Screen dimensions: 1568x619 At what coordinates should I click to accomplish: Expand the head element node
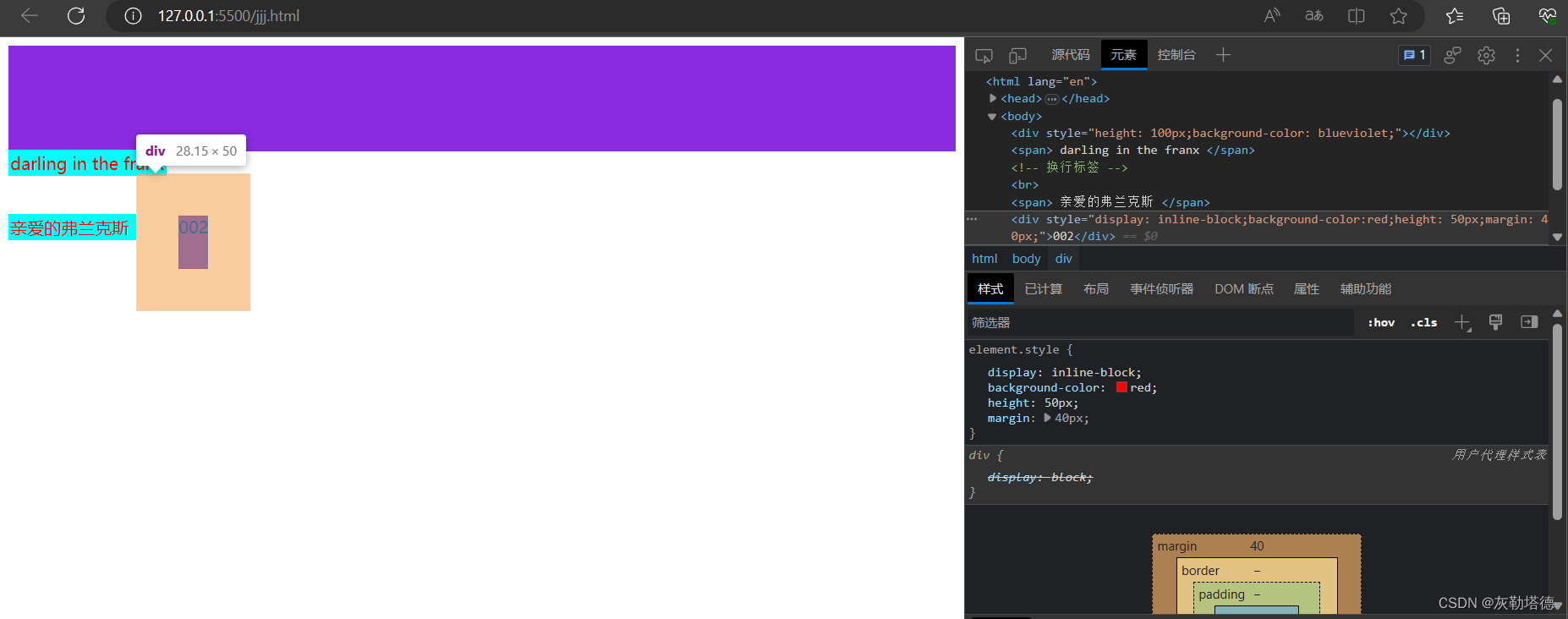pos(993,99)
